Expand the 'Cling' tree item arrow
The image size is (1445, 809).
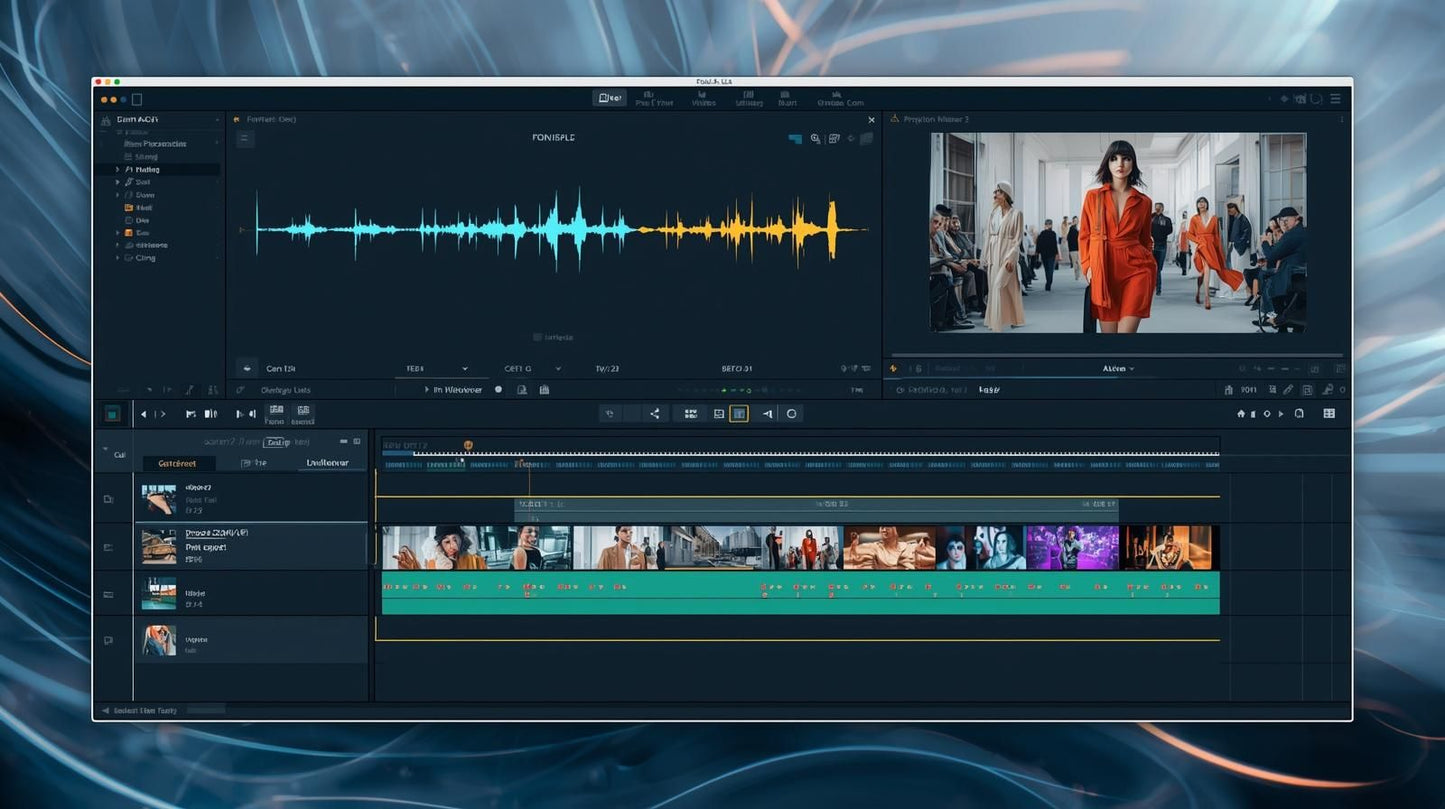(x=117, y=258)
